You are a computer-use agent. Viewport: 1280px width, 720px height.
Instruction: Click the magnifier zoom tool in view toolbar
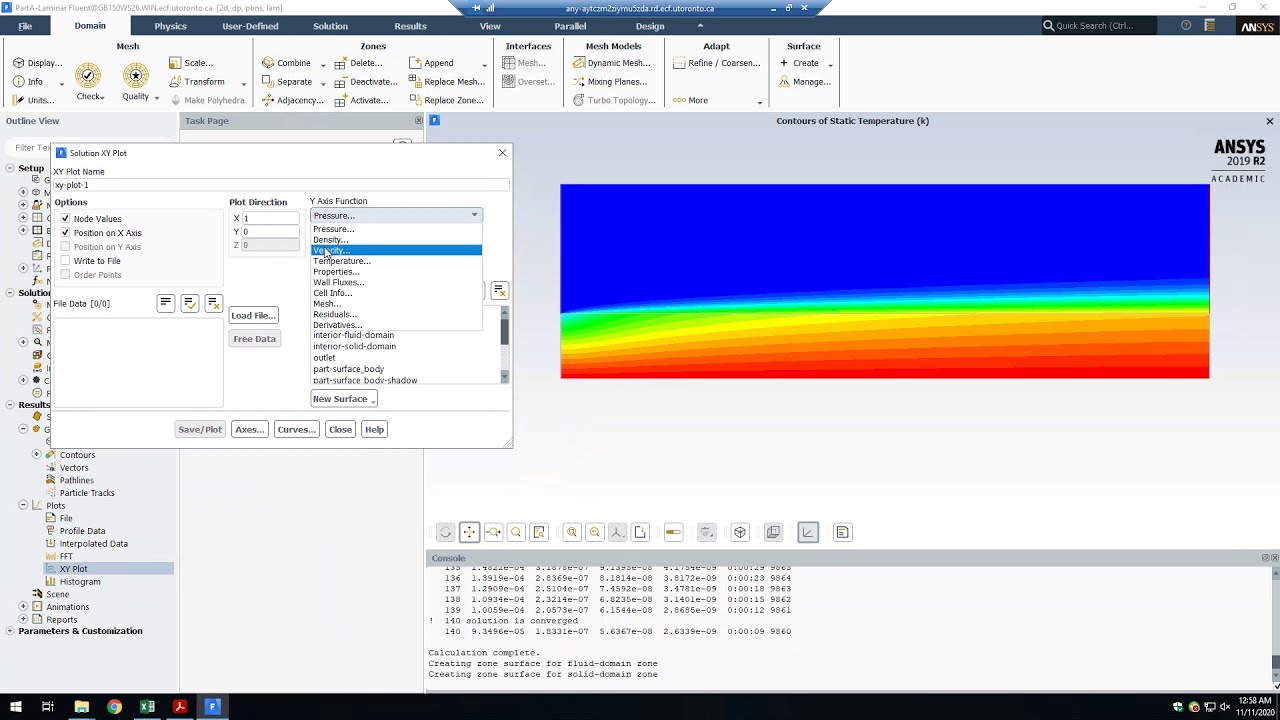click(x=516, y=532)
